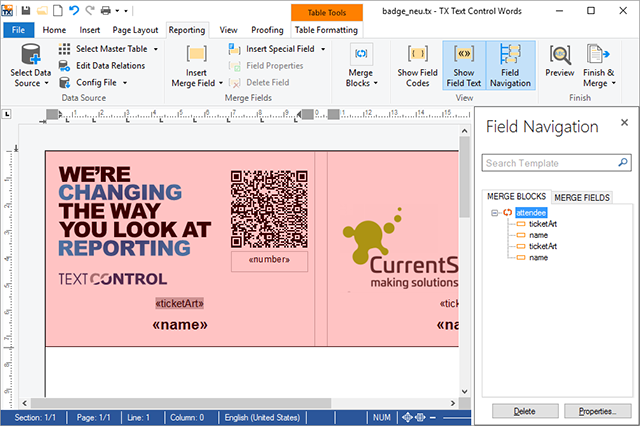This screenshot has height=426, width=640.
Task: Click Select Master Table
Action: click(x=111, y=49)
